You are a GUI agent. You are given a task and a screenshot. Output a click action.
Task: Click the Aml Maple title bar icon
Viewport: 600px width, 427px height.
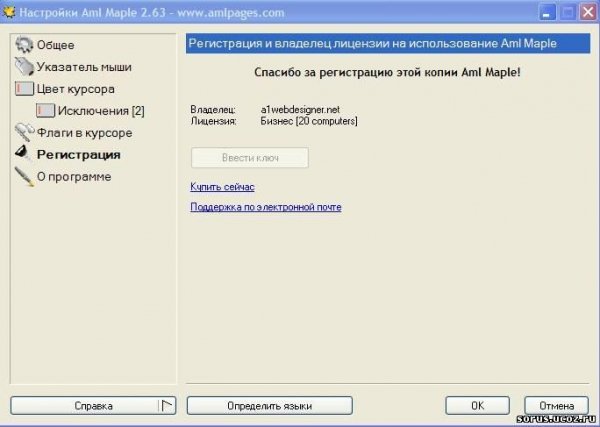click(8, 12)
